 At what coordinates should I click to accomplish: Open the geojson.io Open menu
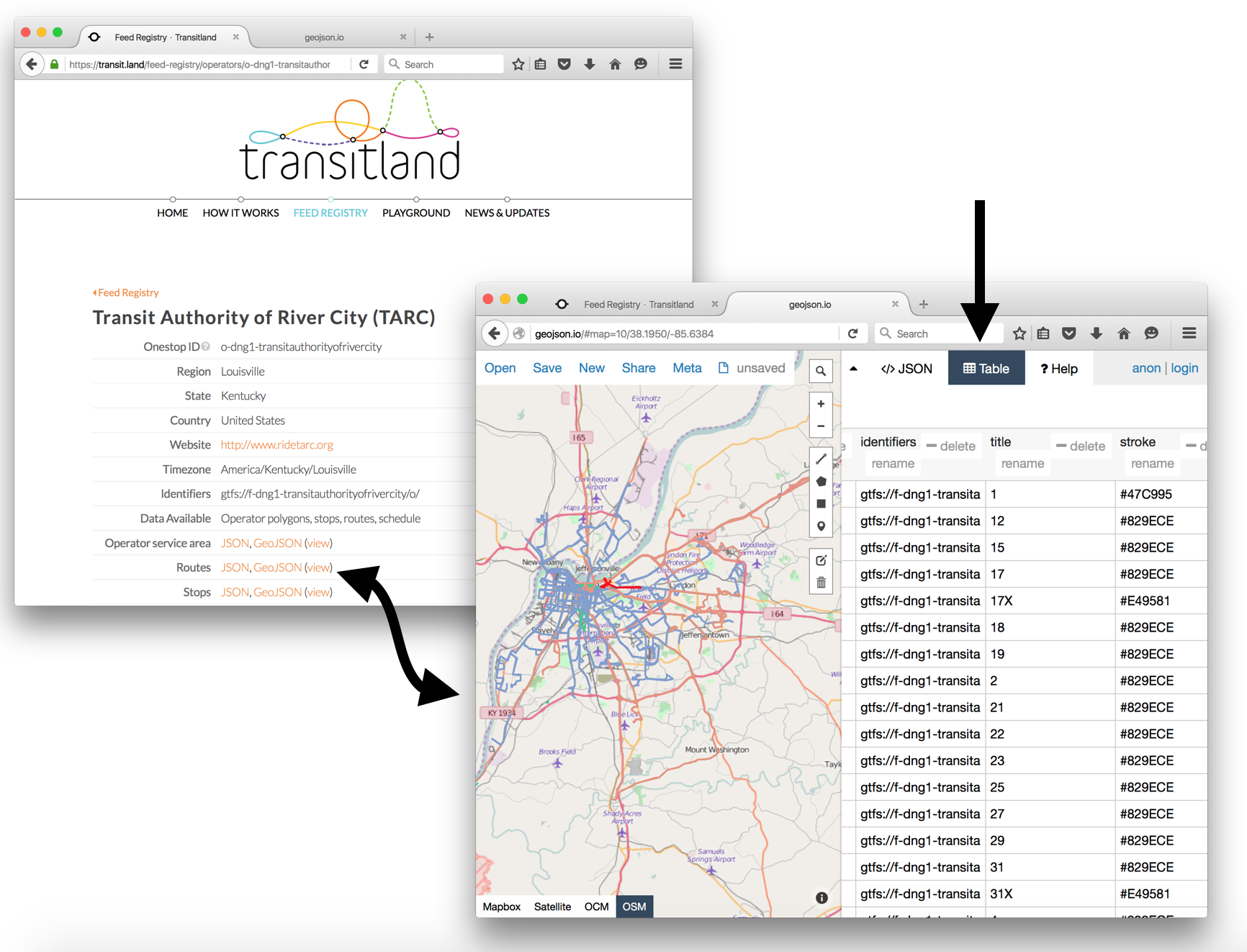pyautogui.click(x=500, y=368)
